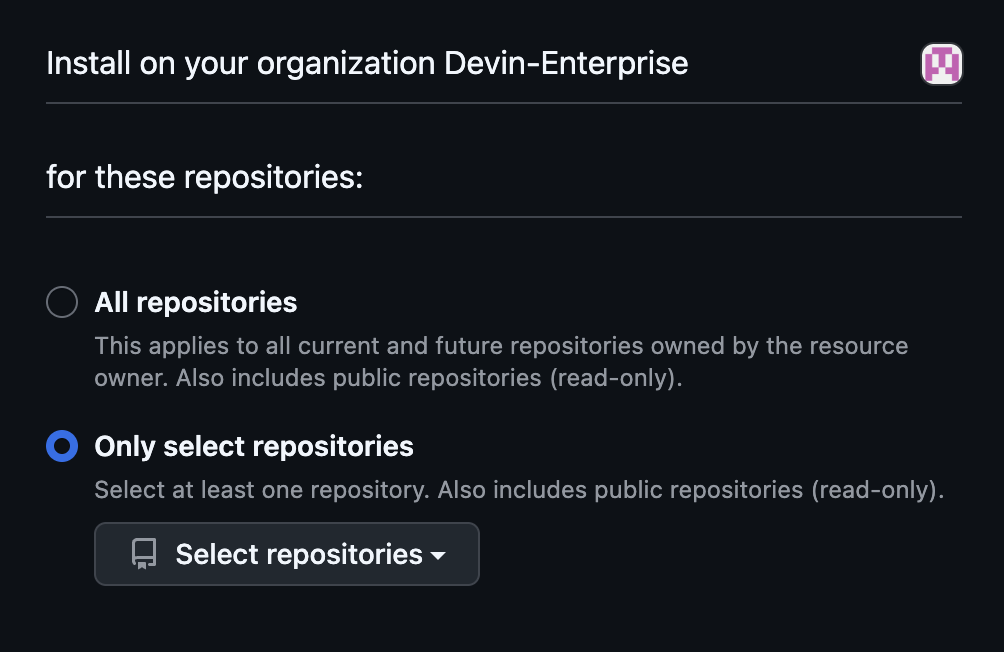
Task: Expand the repository selection picker
Action: tap(286, 553)
